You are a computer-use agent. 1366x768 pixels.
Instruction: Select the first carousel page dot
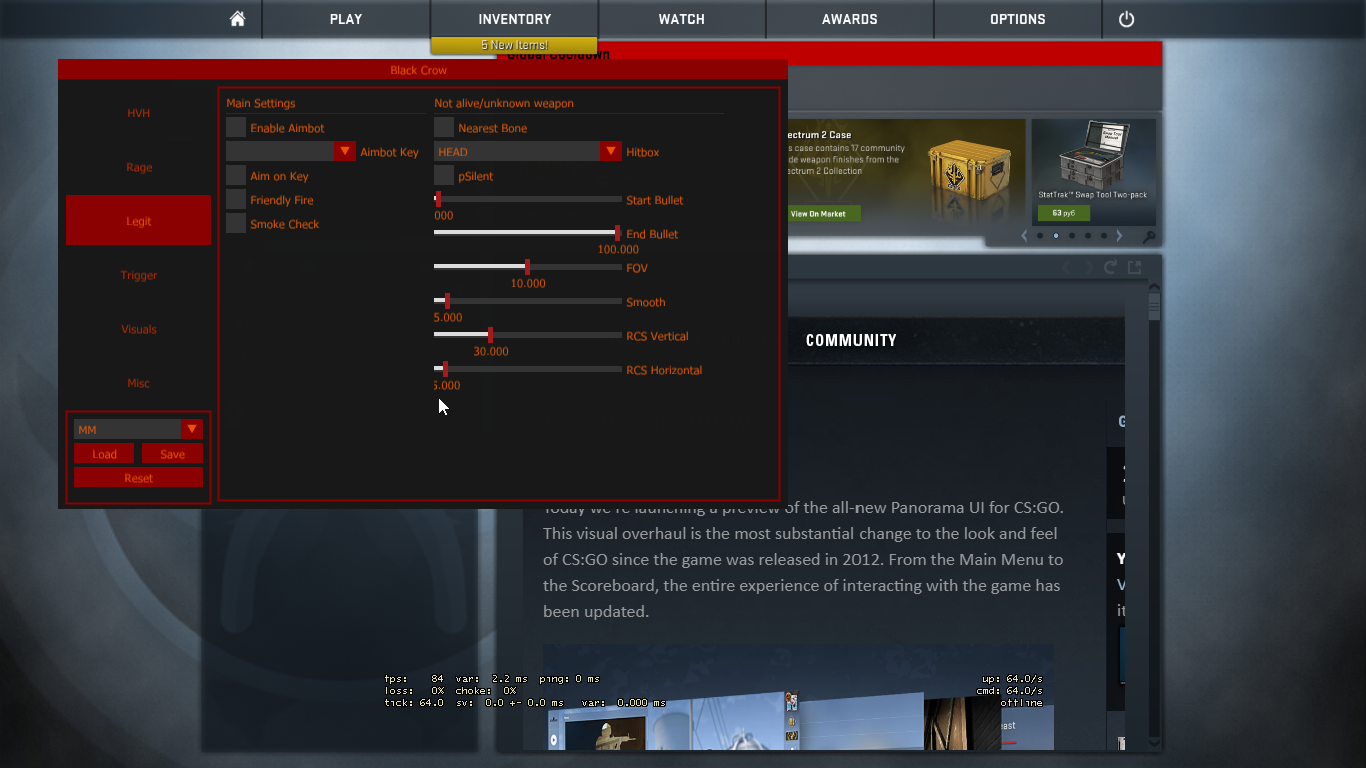pos(1040,236)
